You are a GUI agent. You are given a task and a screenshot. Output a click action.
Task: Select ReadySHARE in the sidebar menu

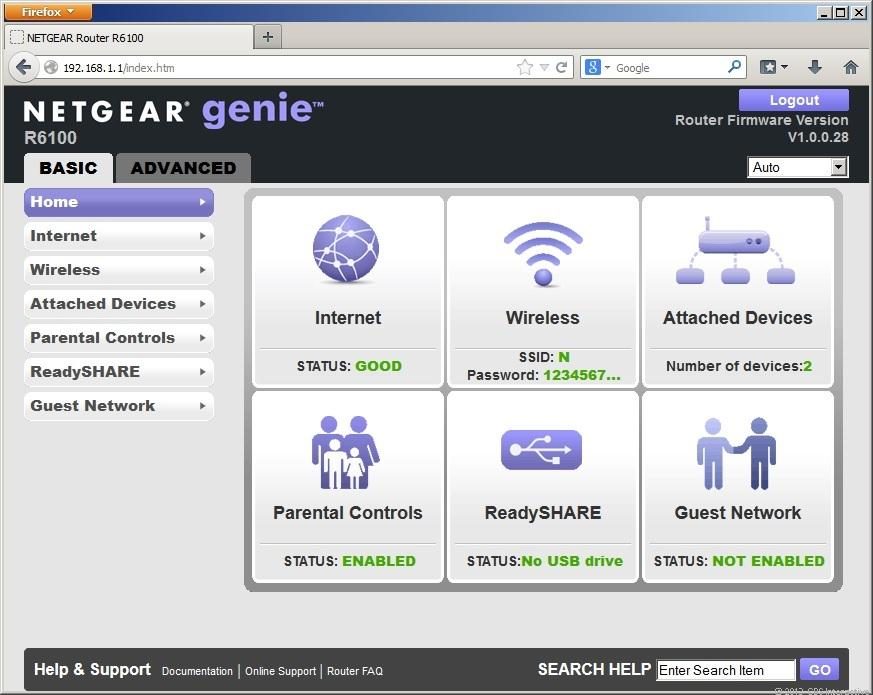[x=119, y=371]
